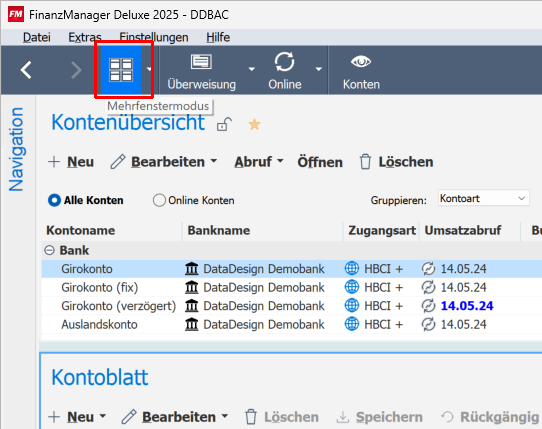The height and width of the screenshot is (429, 542).
Task: Open the Extras menu
Action: click(85, 37)
